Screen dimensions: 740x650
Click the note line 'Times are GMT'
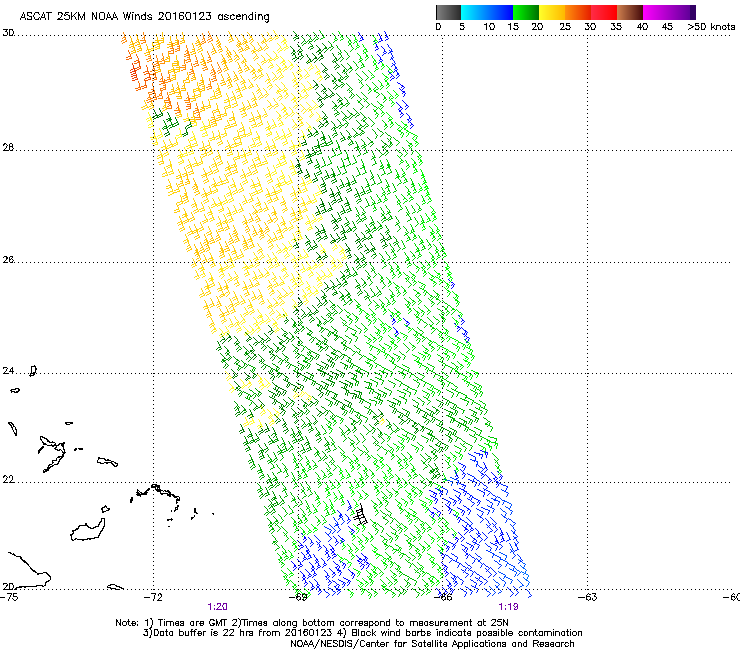point(195,623)
